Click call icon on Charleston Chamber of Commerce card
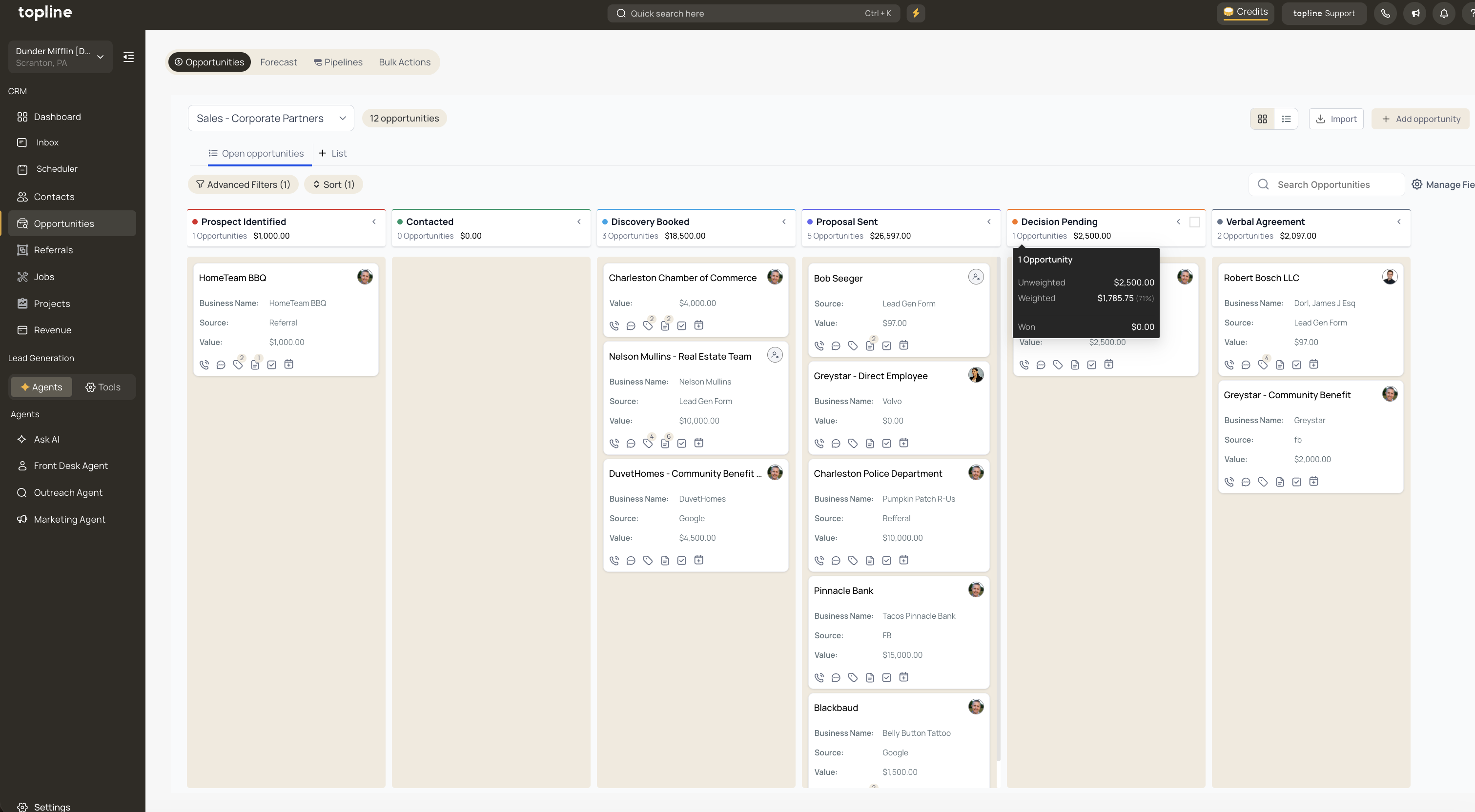Screen dimensions: 1475x812 [x=615, y=326]
